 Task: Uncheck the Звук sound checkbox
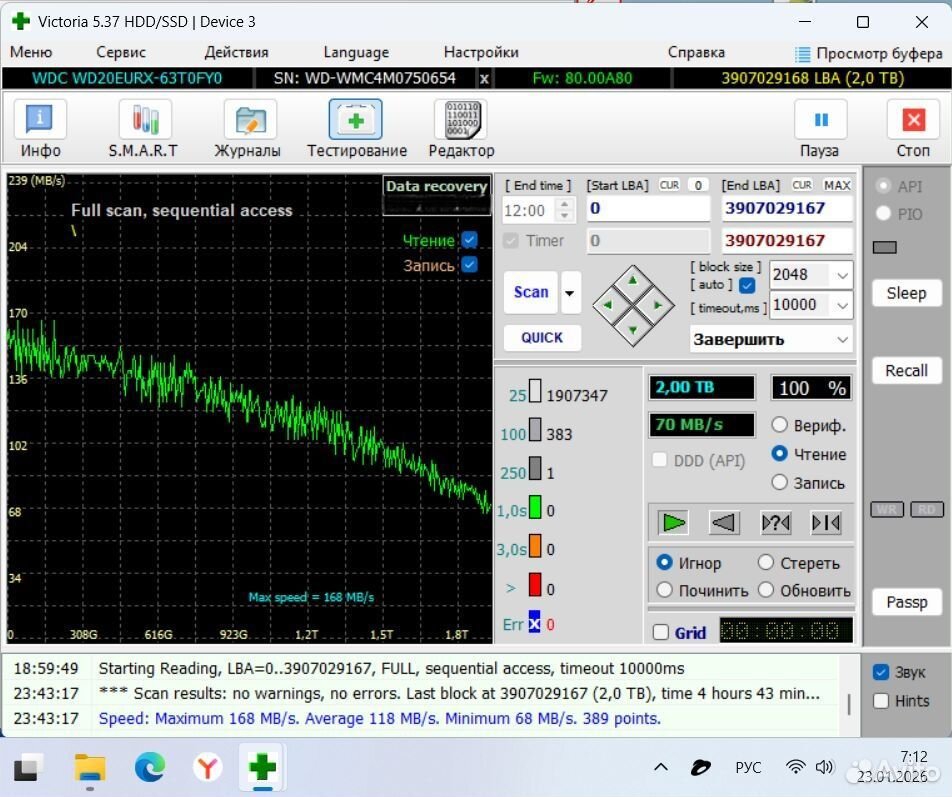pos(881,672)
